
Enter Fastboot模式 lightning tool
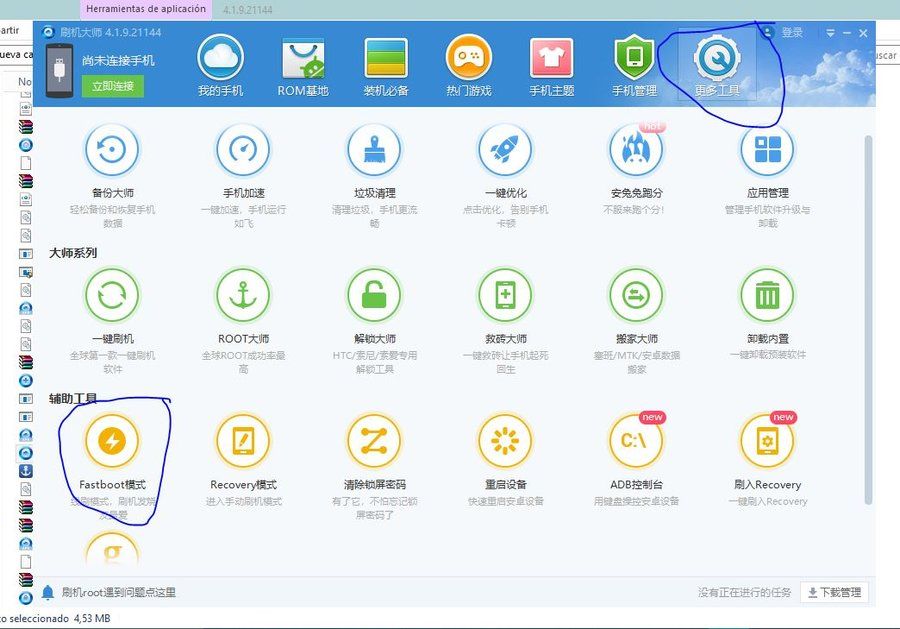(x=112, y=441)
